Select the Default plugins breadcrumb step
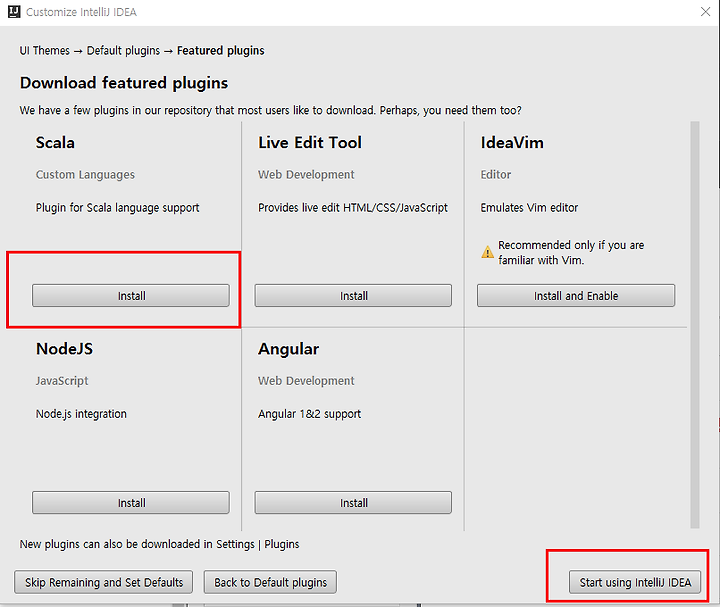Screen dimensions: 720x607 point(124,51)
